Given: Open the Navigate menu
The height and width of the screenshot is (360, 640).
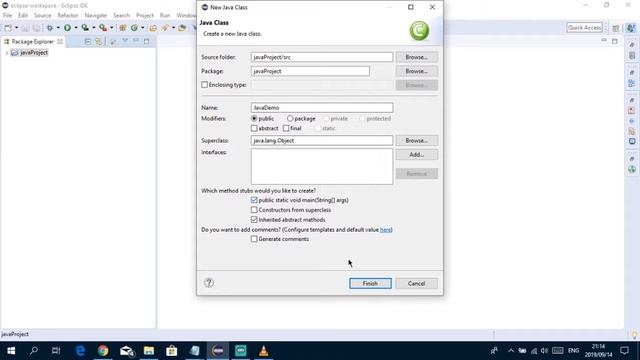Looking at the screenshot, I should (96, 16).
